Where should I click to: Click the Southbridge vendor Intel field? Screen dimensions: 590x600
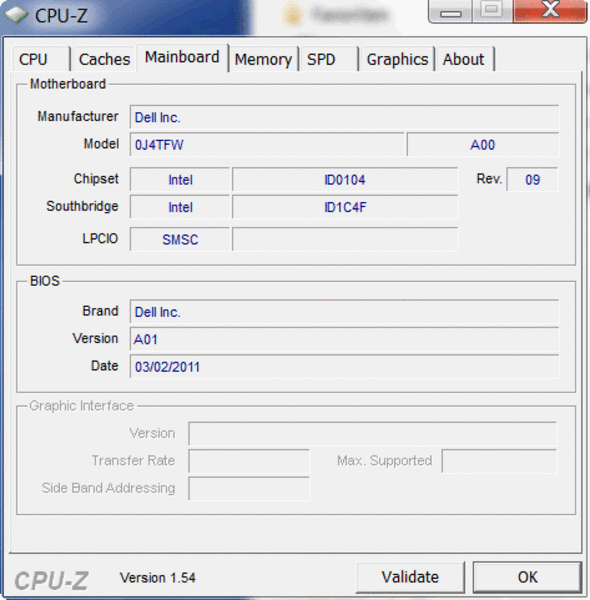click(180, 207)
